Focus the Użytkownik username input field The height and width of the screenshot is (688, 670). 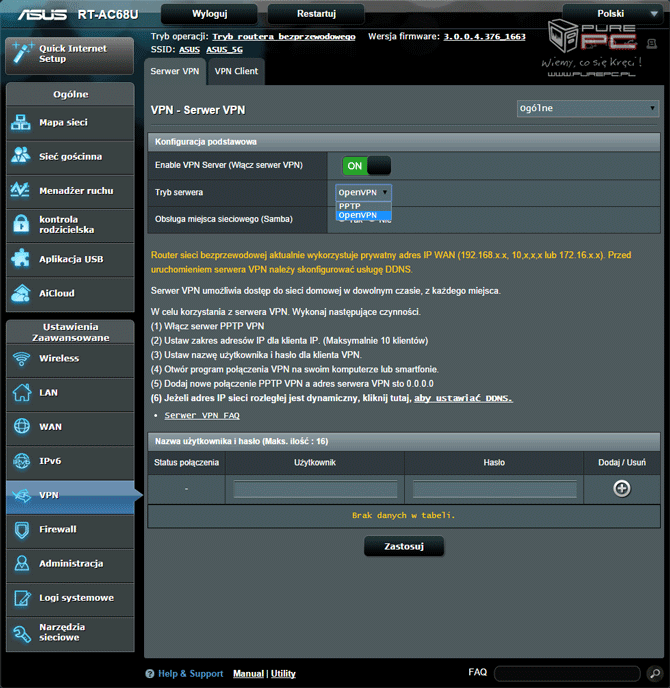pos(315,489)
